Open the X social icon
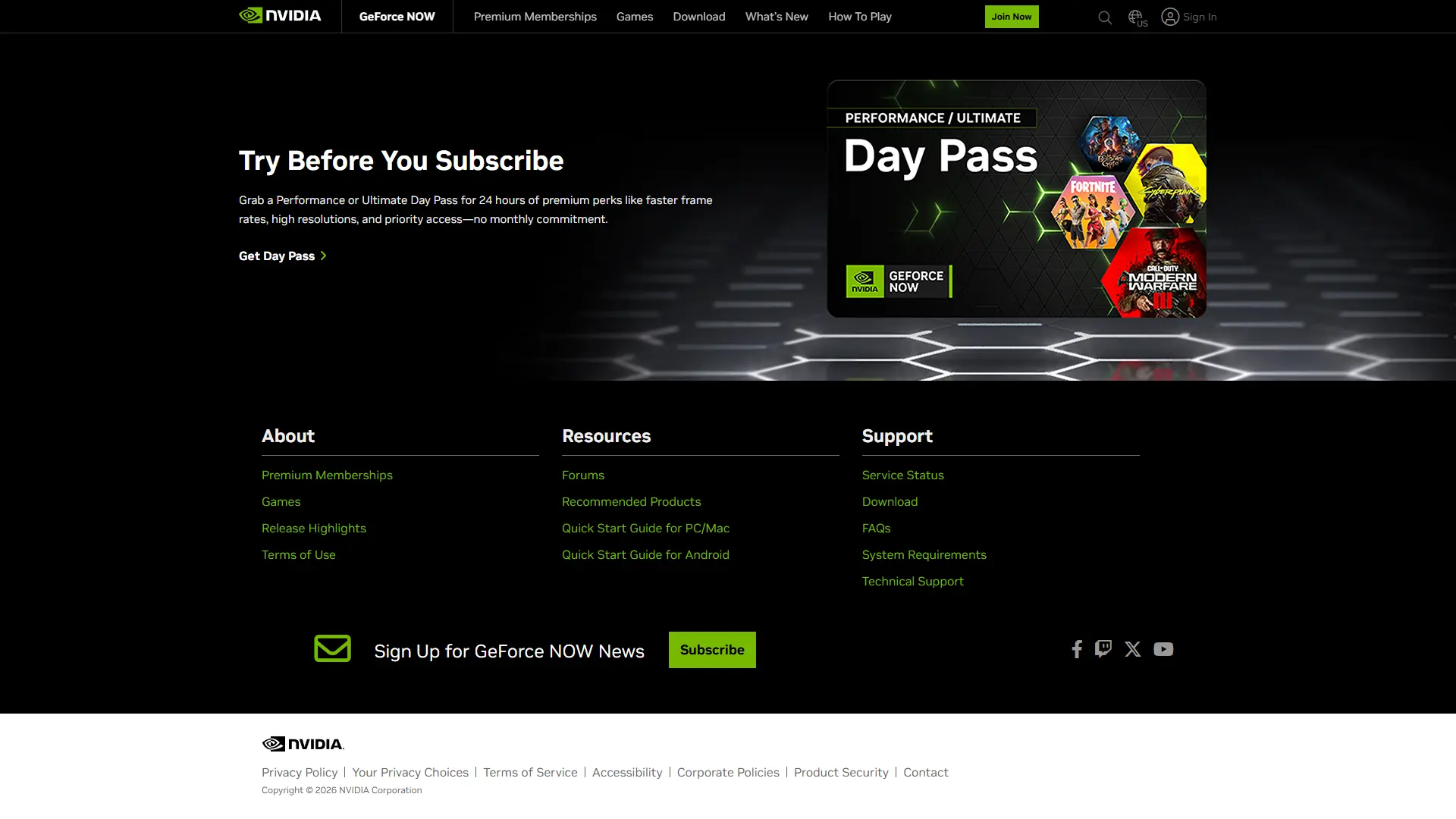Image resolution: width=1456 pixels, height=819 pixels. point(1133,649)
